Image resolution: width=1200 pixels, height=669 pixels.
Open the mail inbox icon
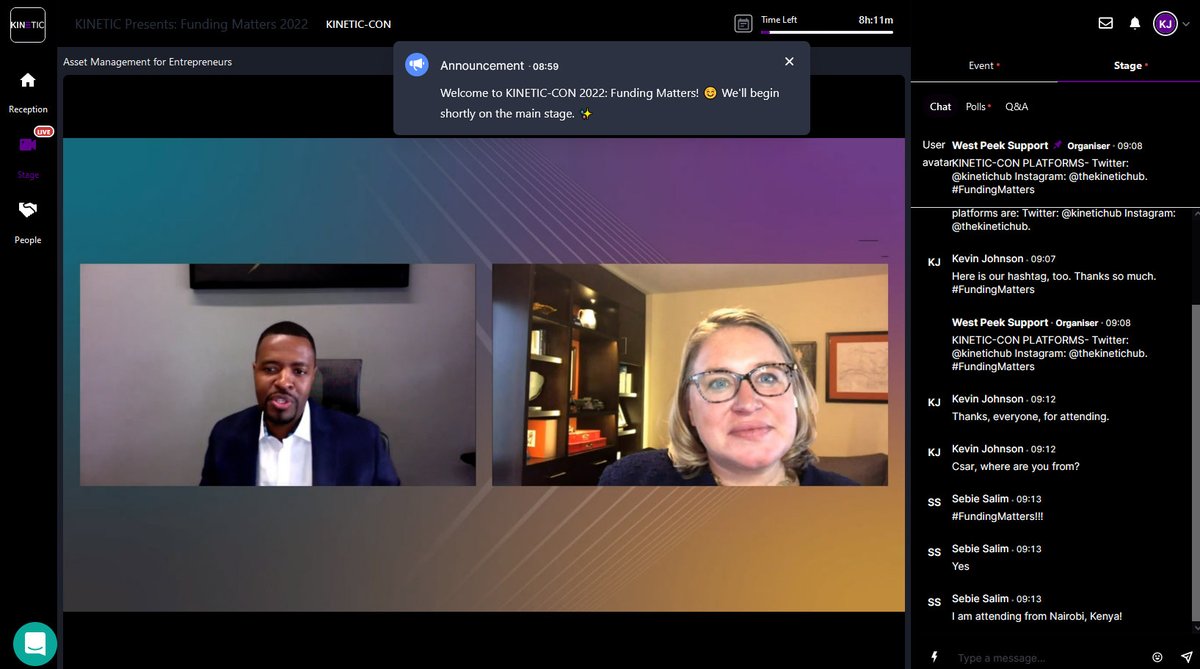[1105, 23]
